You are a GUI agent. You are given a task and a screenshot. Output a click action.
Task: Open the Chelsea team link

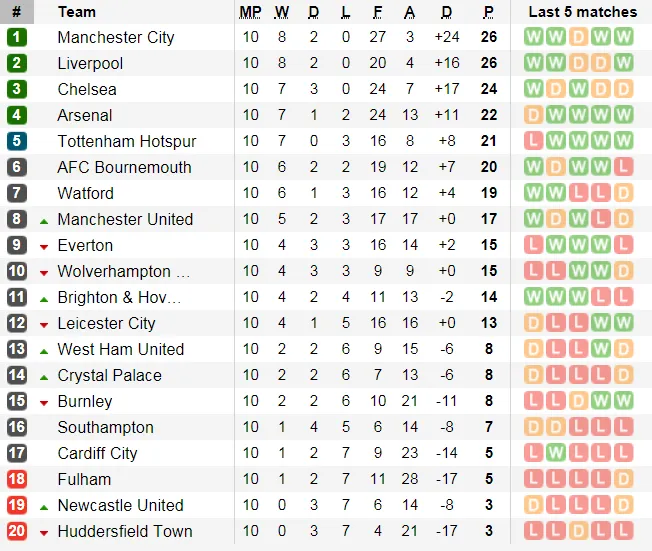click(87, 89)
